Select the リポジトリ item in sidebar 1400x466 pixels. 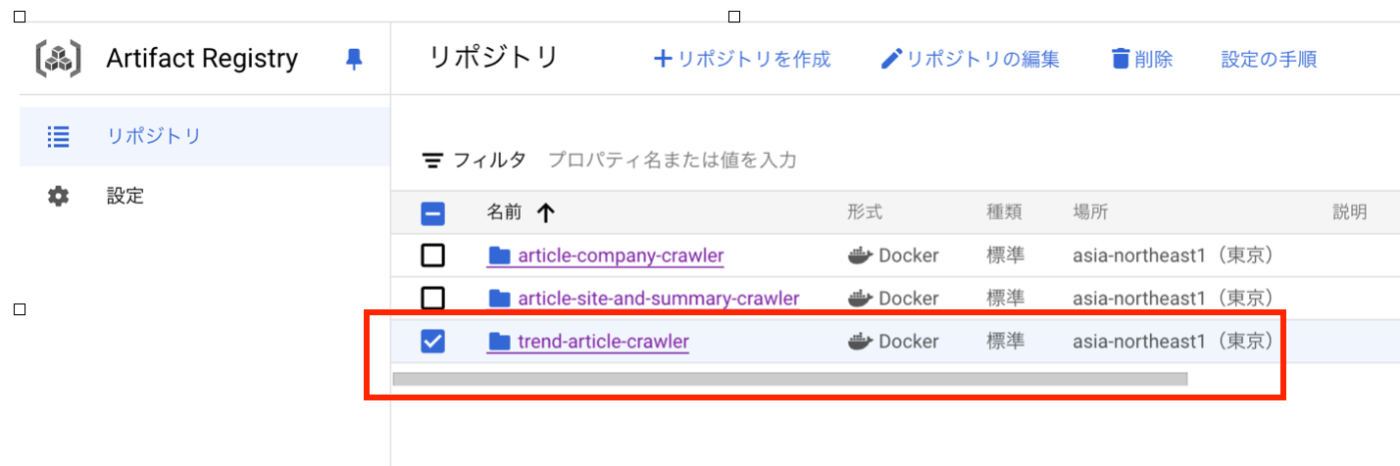pos(154,137)
